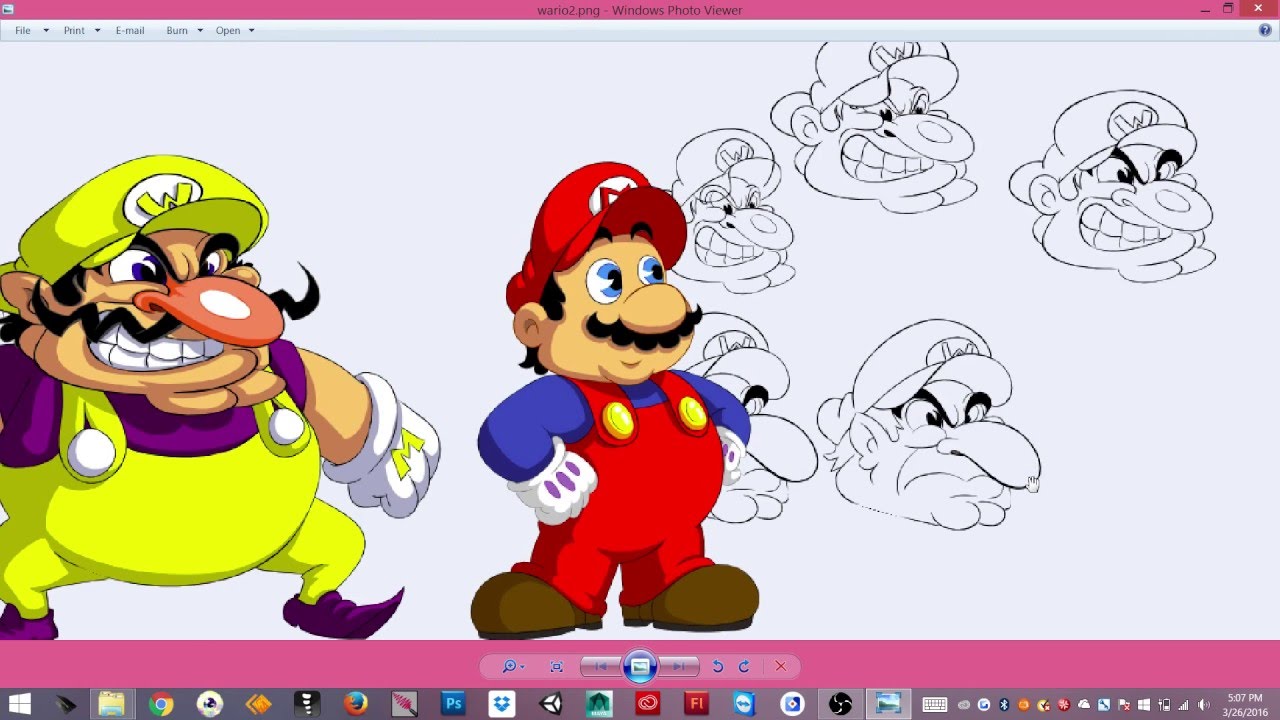1280x720 pixels.
Task: Open Adobe Creative Cloud from the taskbar
Action: pos(648,704)
